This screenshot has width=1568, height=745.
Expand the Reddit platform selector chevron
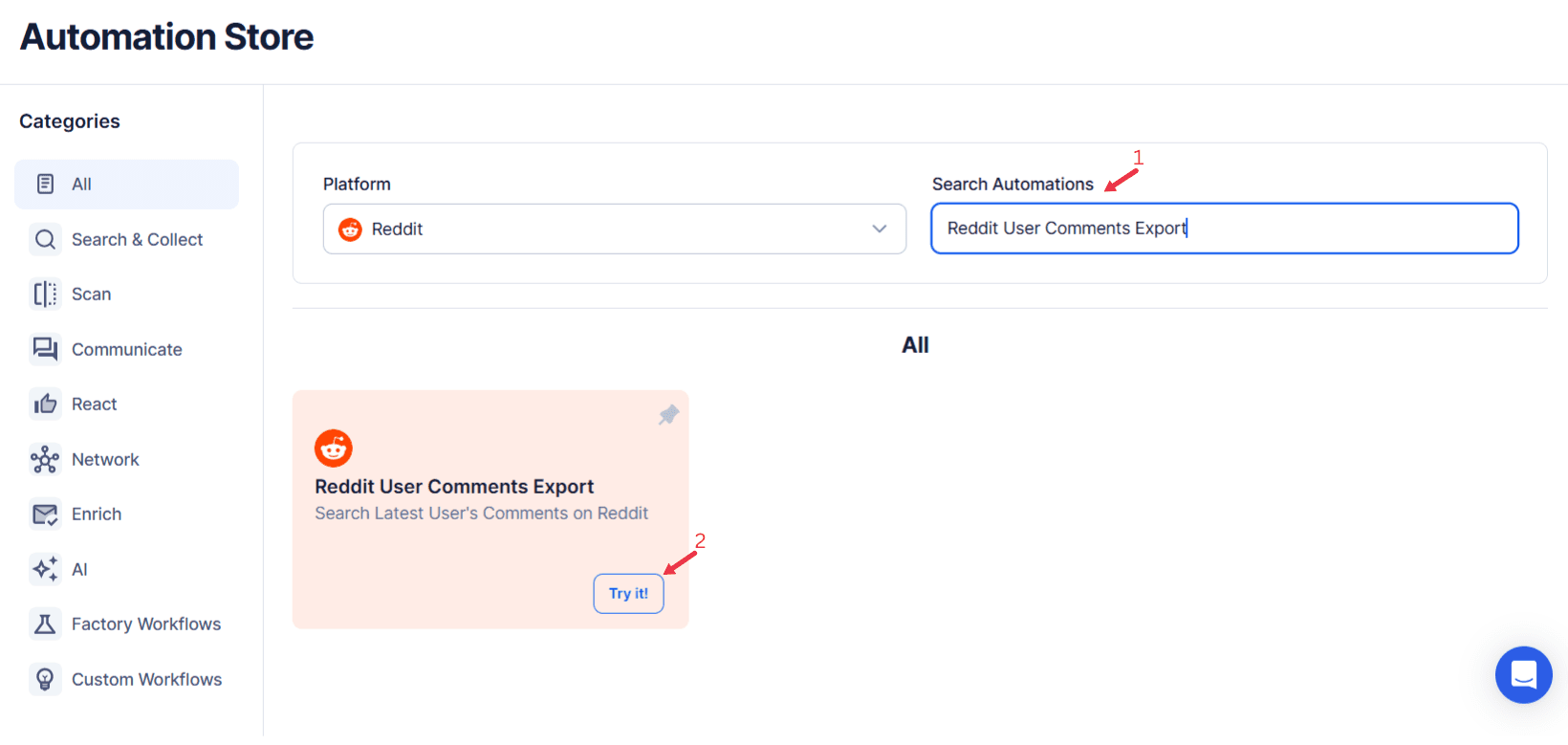tap(879, 229)
